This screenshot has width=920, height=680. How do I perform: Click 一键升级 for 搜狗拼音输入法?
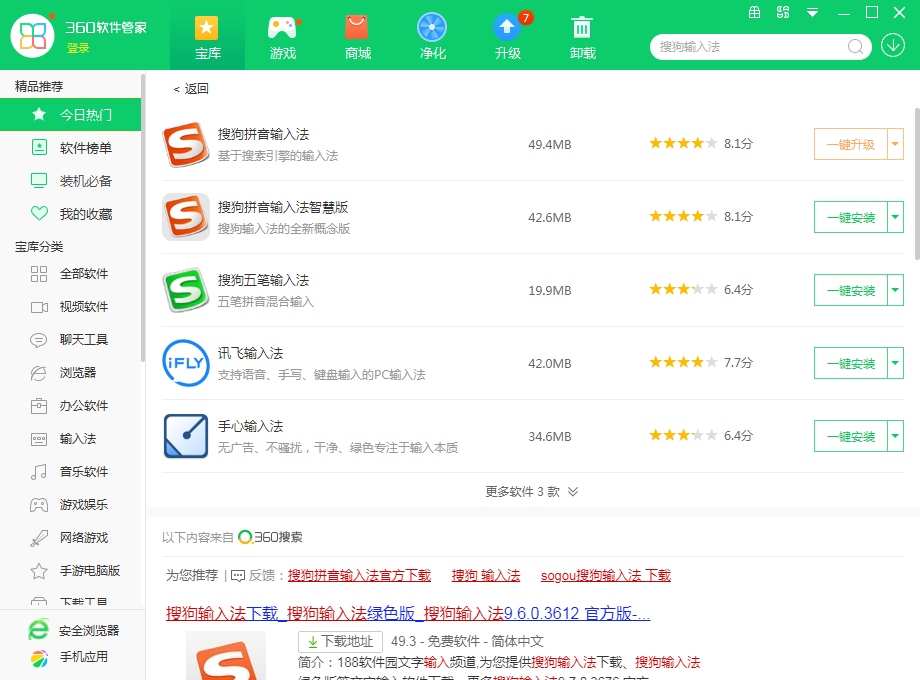coord(851,144)
